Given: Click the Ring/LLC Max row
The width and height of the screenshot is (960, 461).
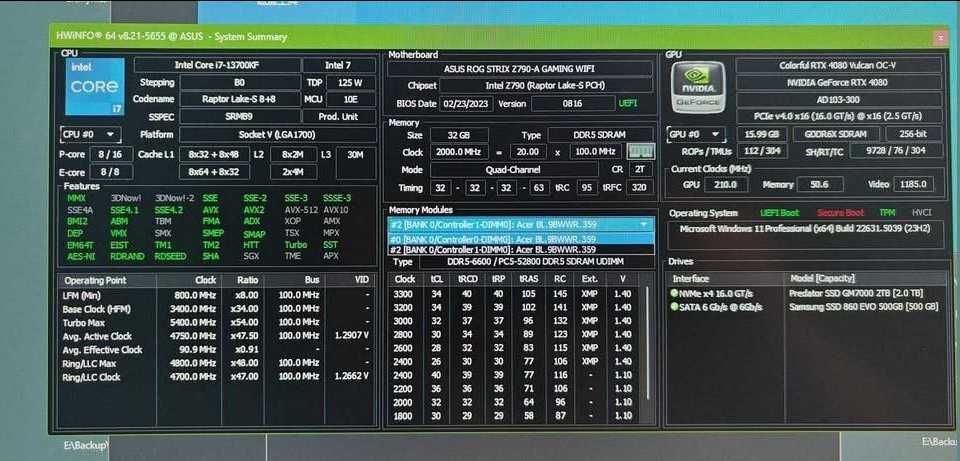Looking at the screenshot, I should 217,364.
